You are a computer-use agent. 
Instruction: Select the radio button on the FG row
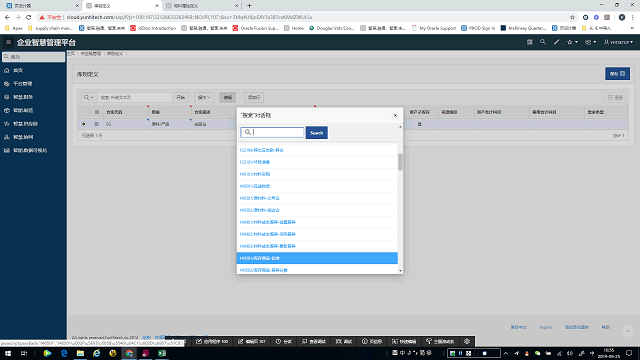coord(84,124)
